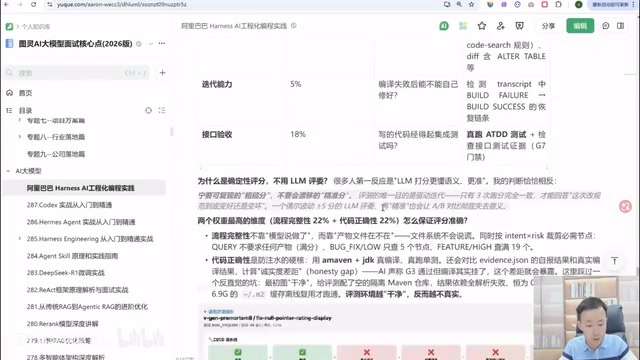Open 283.DeepSeek-R1微调实战
Image resolution: width=640 pixels, height=360 pixels.
click(66, 273)
